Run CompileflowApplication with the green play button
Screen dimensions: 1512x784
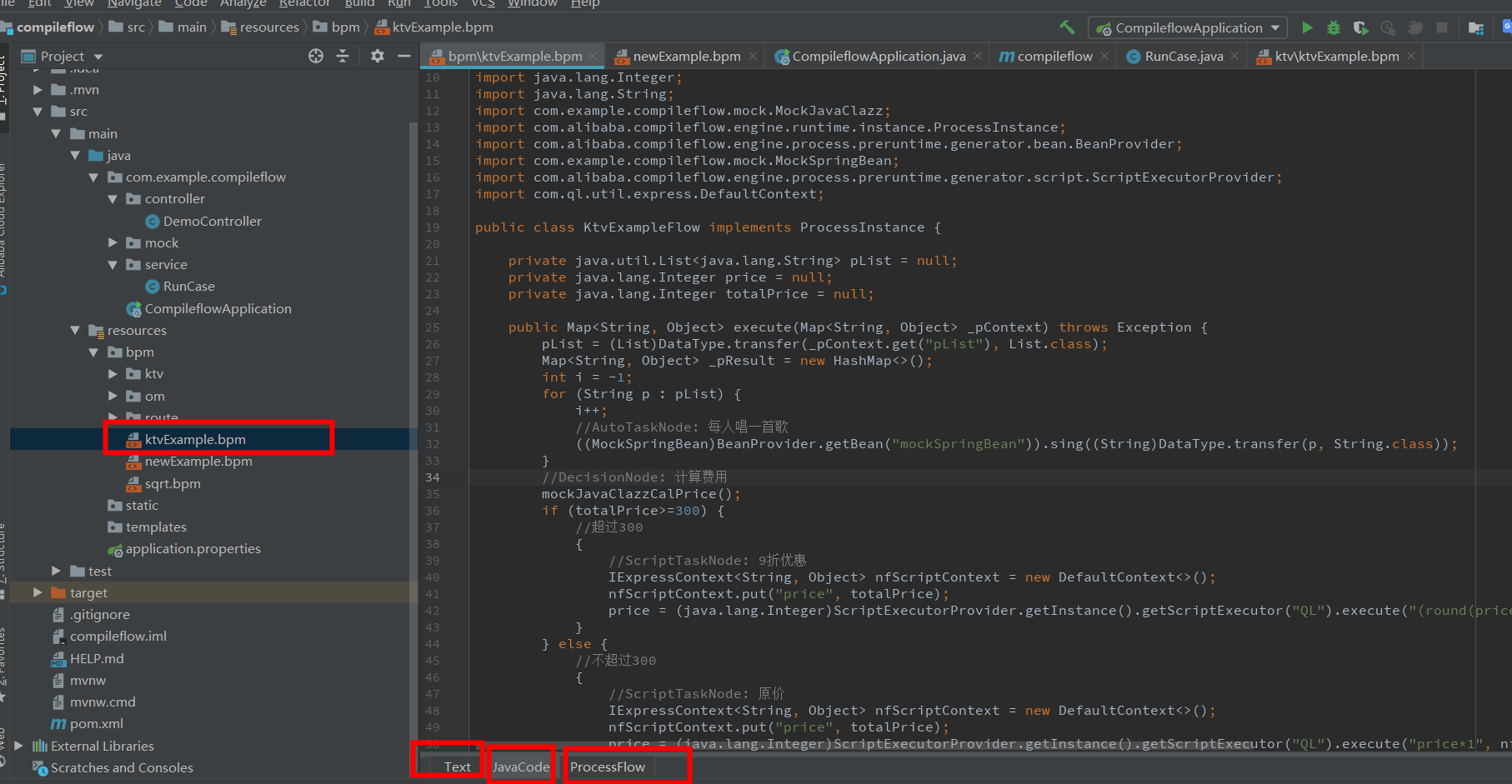coord(1307,27)
